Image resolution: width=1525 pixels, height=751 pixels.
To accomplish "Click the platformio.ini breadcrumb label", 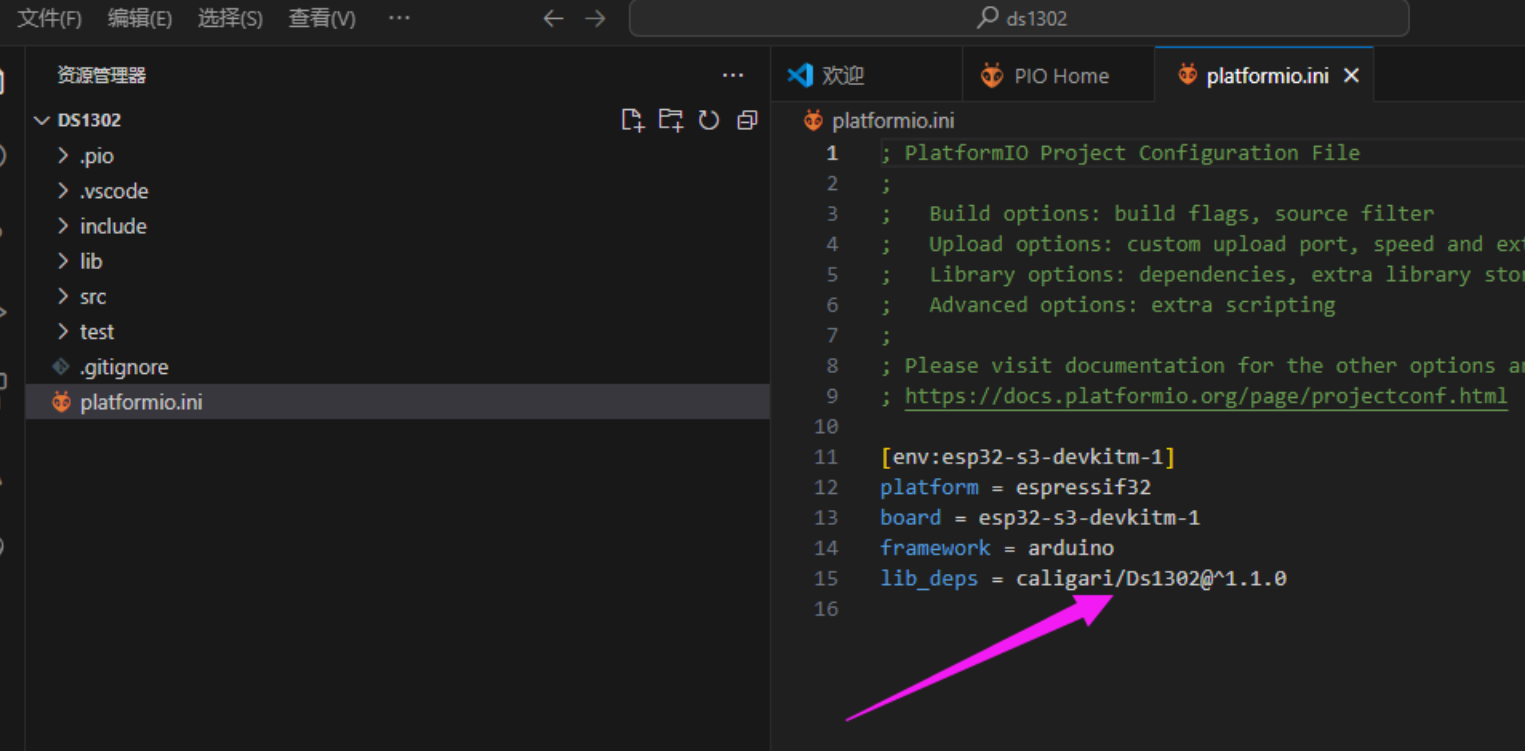I will [893, 121].
